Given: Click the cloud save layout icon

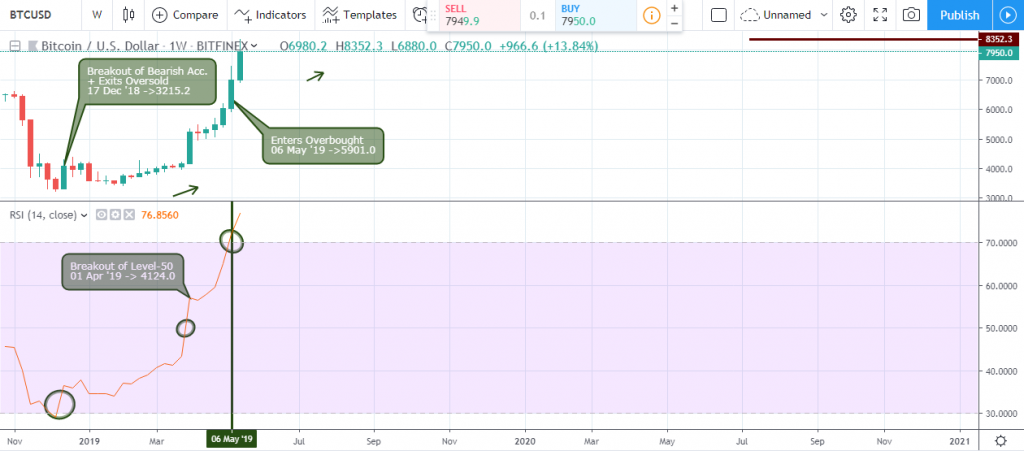Looking at the screenshot, I should pos(751,14).
